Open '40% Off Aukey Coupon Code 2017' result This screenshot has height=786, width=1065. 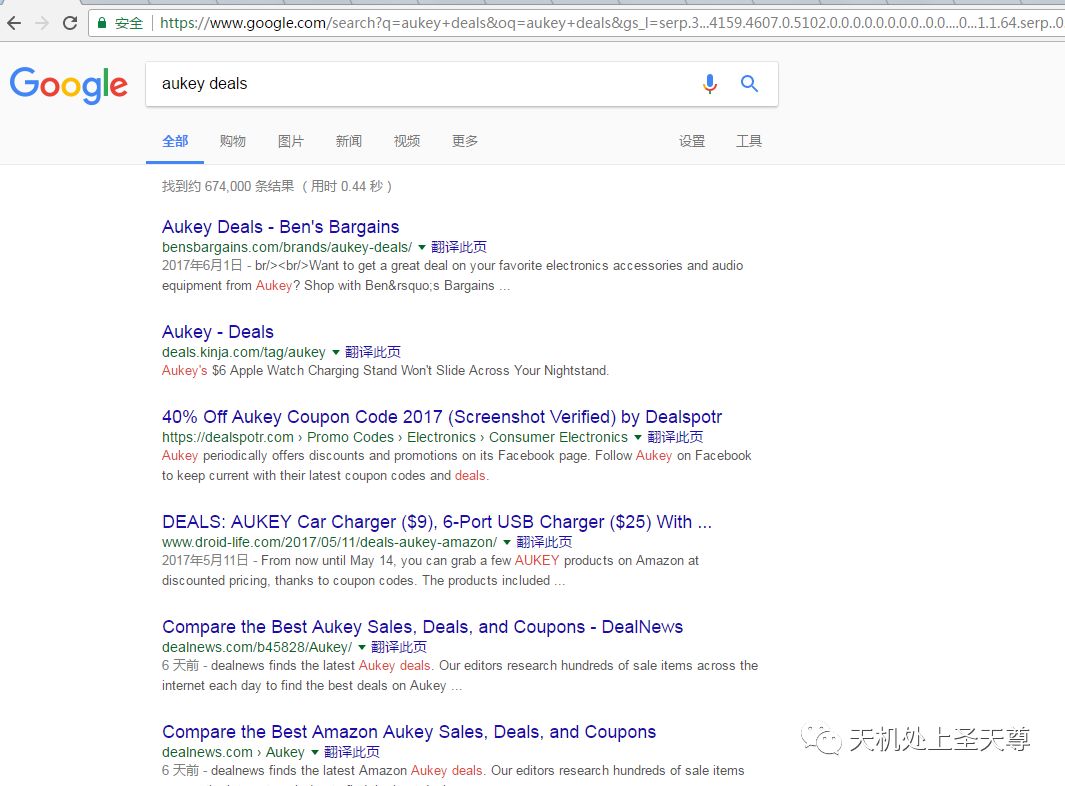coord(441,417)
